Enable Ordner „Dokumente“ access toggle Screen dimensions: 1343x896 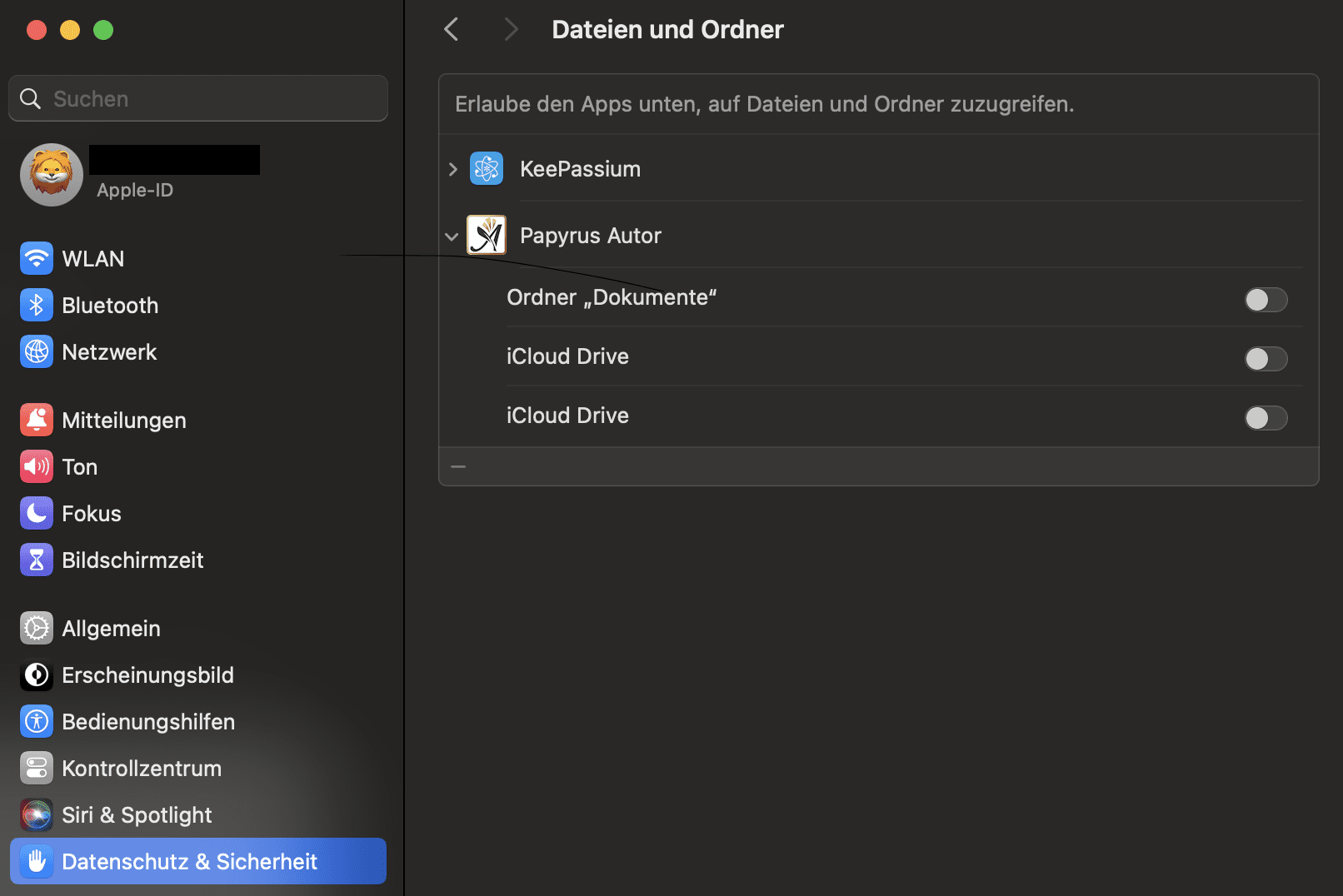coord(1265,300)
